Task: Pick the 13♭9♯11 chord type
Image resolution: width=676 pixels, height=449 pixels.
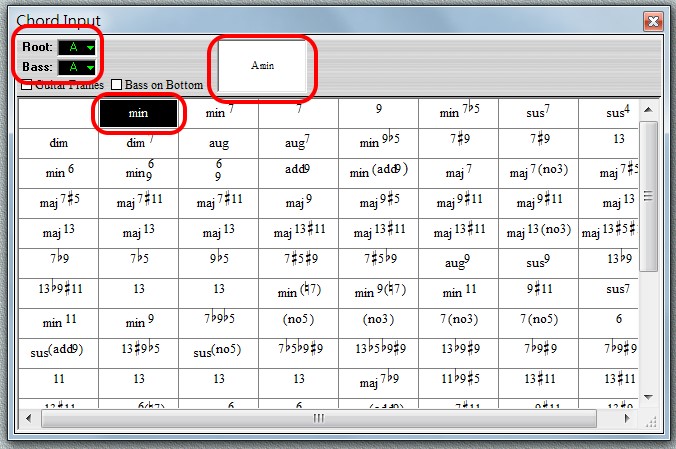Action: (59, 293)
